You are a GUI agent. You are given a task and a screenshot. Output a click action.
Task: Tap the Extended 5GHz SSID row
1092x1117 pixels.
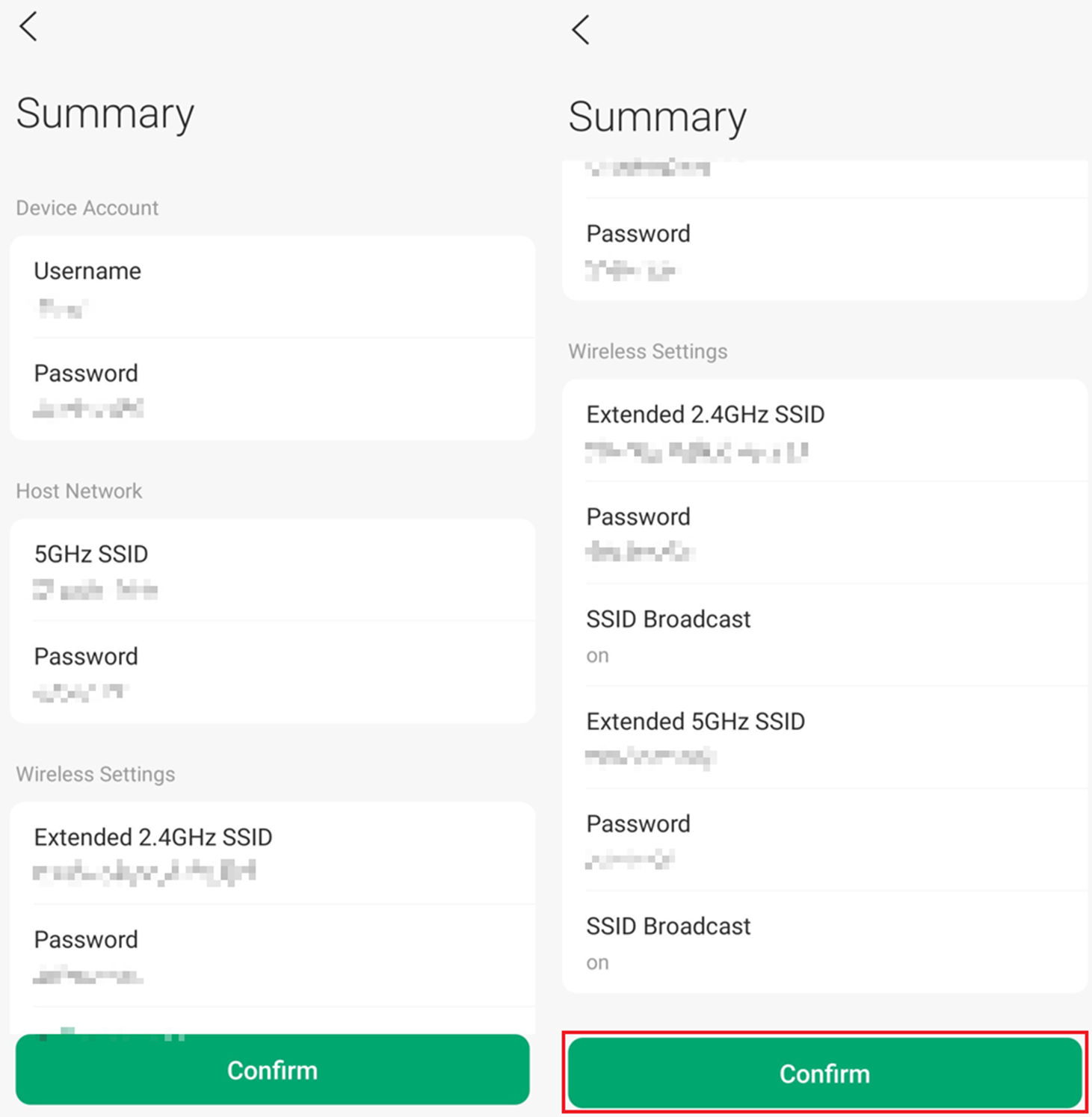point(824,737)
